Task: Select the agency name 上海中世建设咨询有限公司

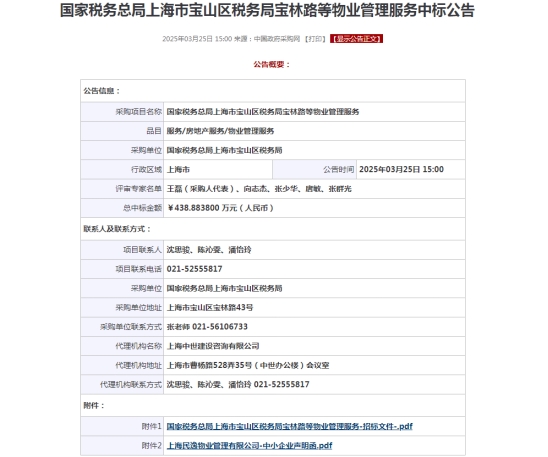Action: pyautogui.click(x=213, y=346)
